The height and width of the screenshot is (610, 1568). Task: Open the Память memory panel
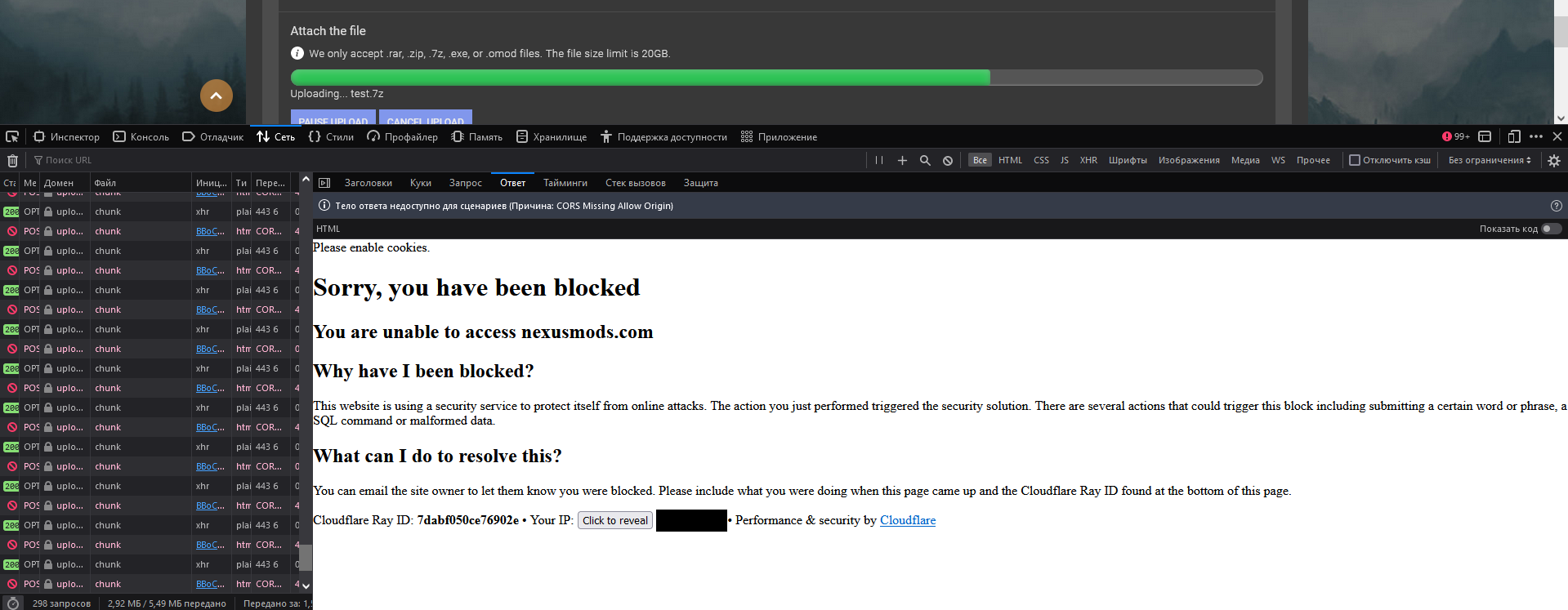pos(476,136)
